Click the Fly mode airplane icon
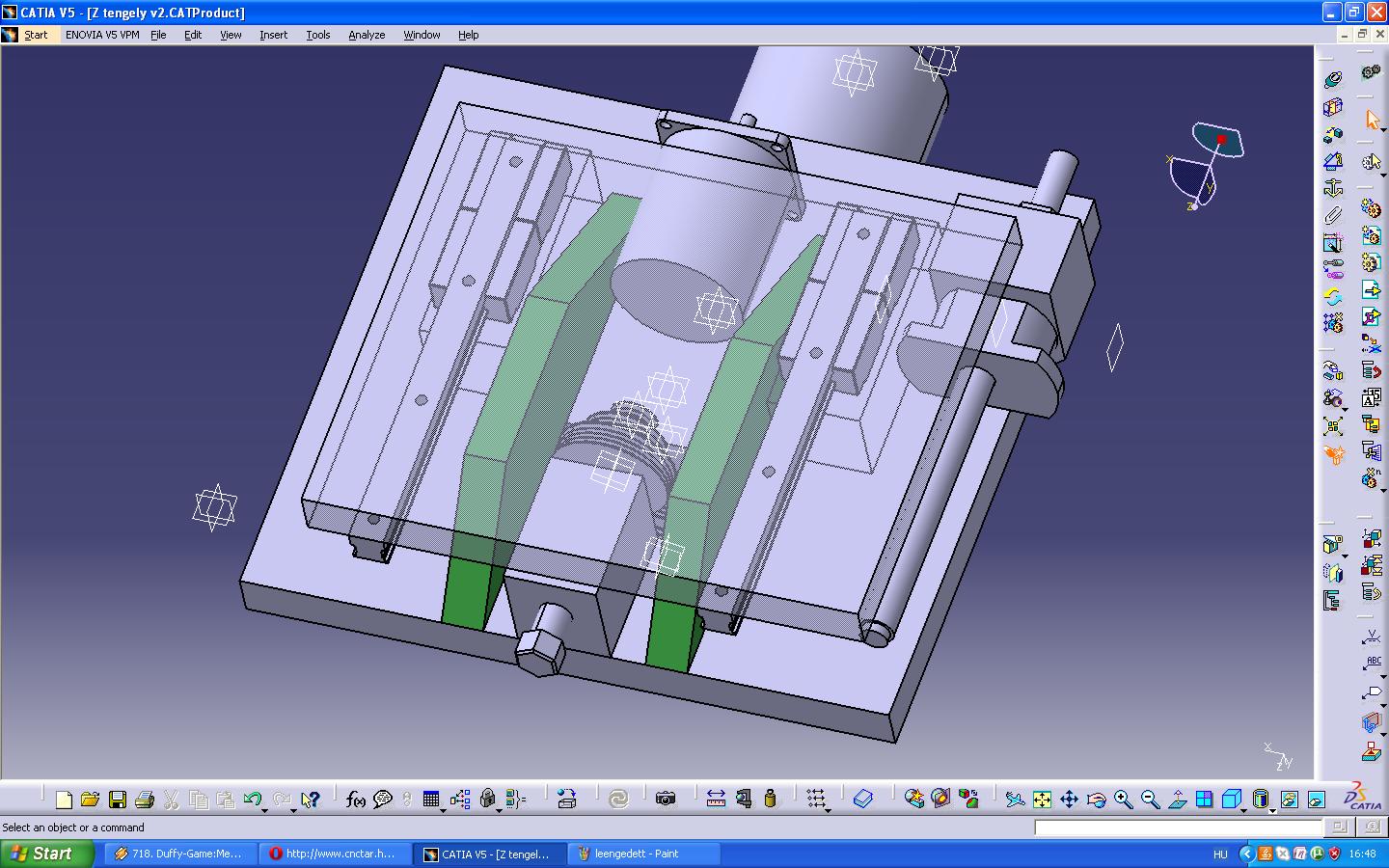The height and width of the screenshot is (868, 1389). click(x=1015, y=800)
